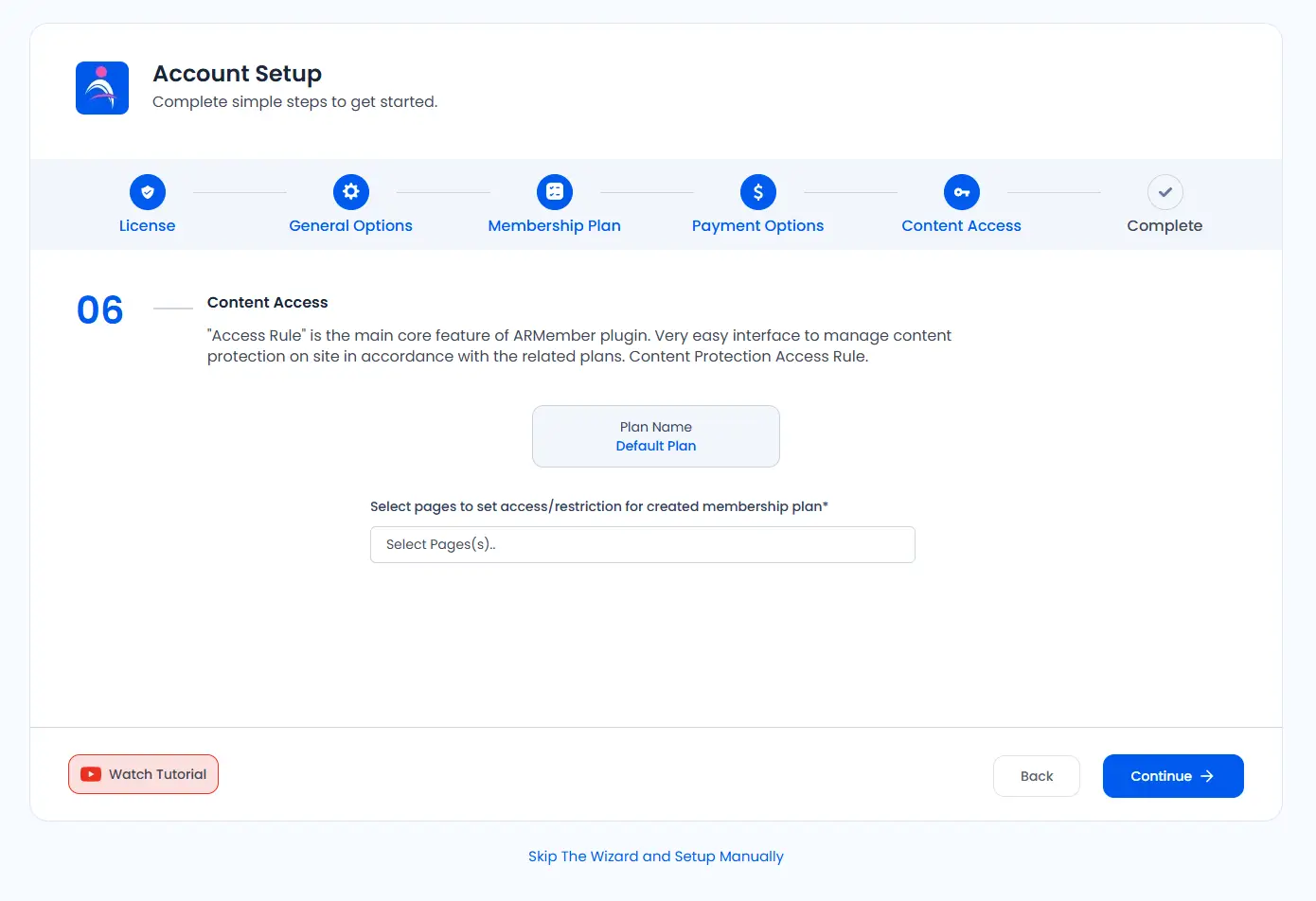
Task: Click the Content Access key icon
Action: click(x=962, y=192)
